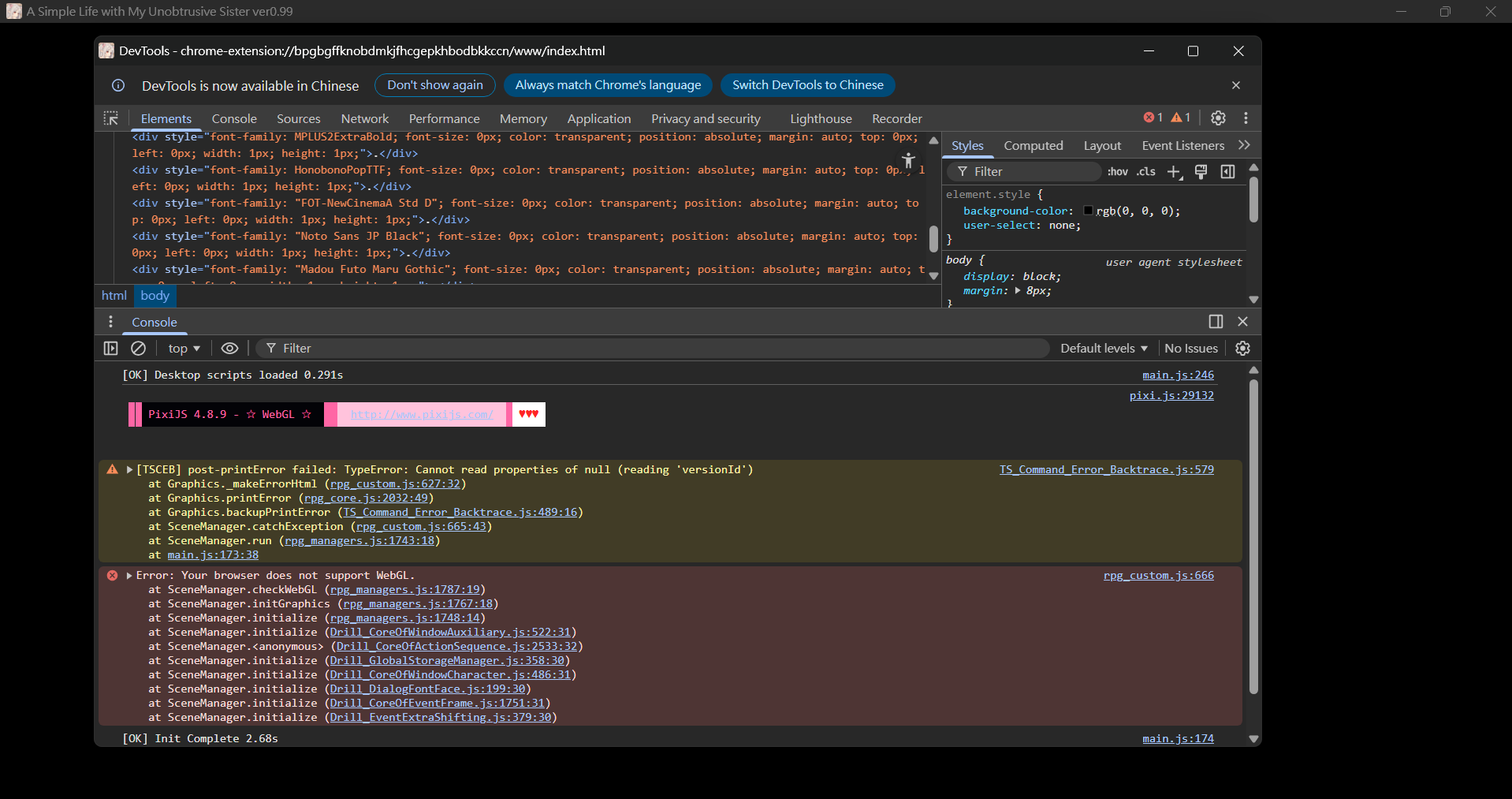Toggle the .cls element classes button

[x=1146, y=172]
